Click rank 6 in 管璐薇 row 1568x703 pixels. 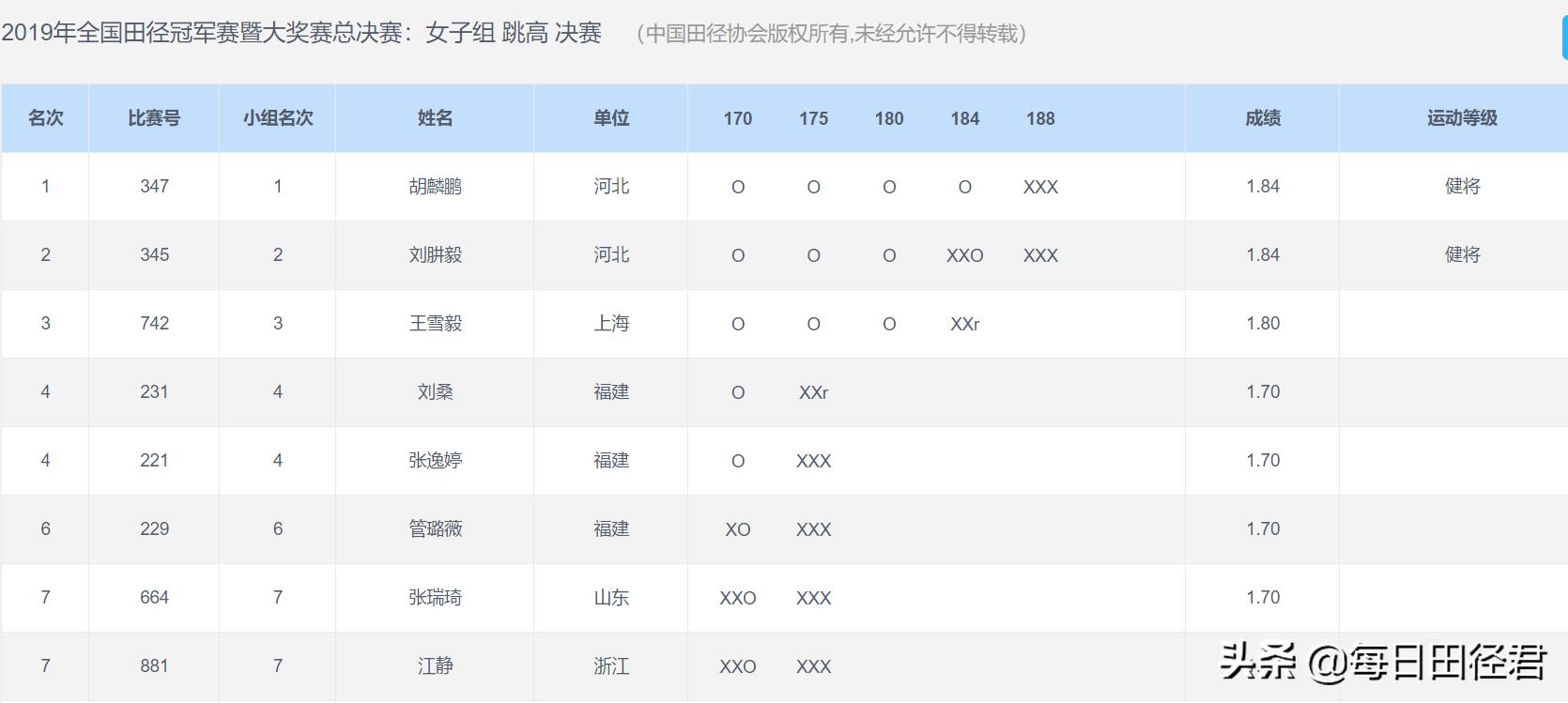tap(45, 529)
